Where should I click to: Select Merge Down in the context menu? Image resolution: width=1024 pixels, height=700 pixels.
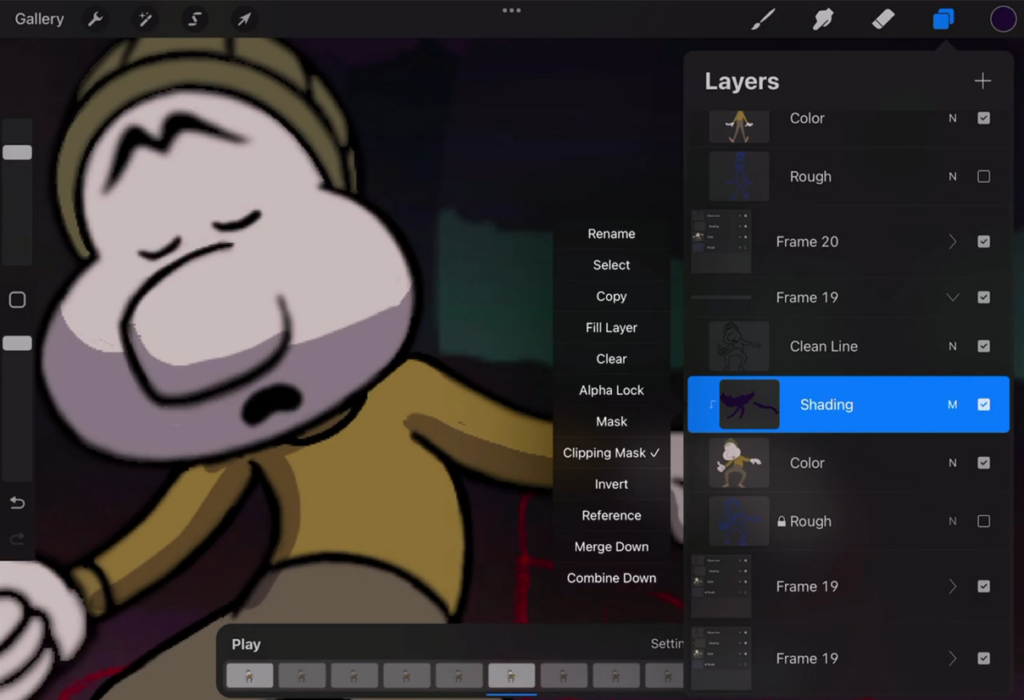click(611, 546)
